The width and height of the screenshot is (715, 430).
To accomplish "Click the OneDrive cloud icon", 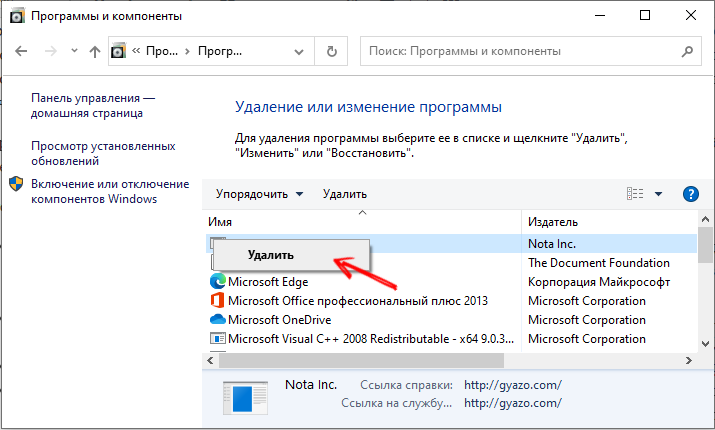I will (218, 319).
